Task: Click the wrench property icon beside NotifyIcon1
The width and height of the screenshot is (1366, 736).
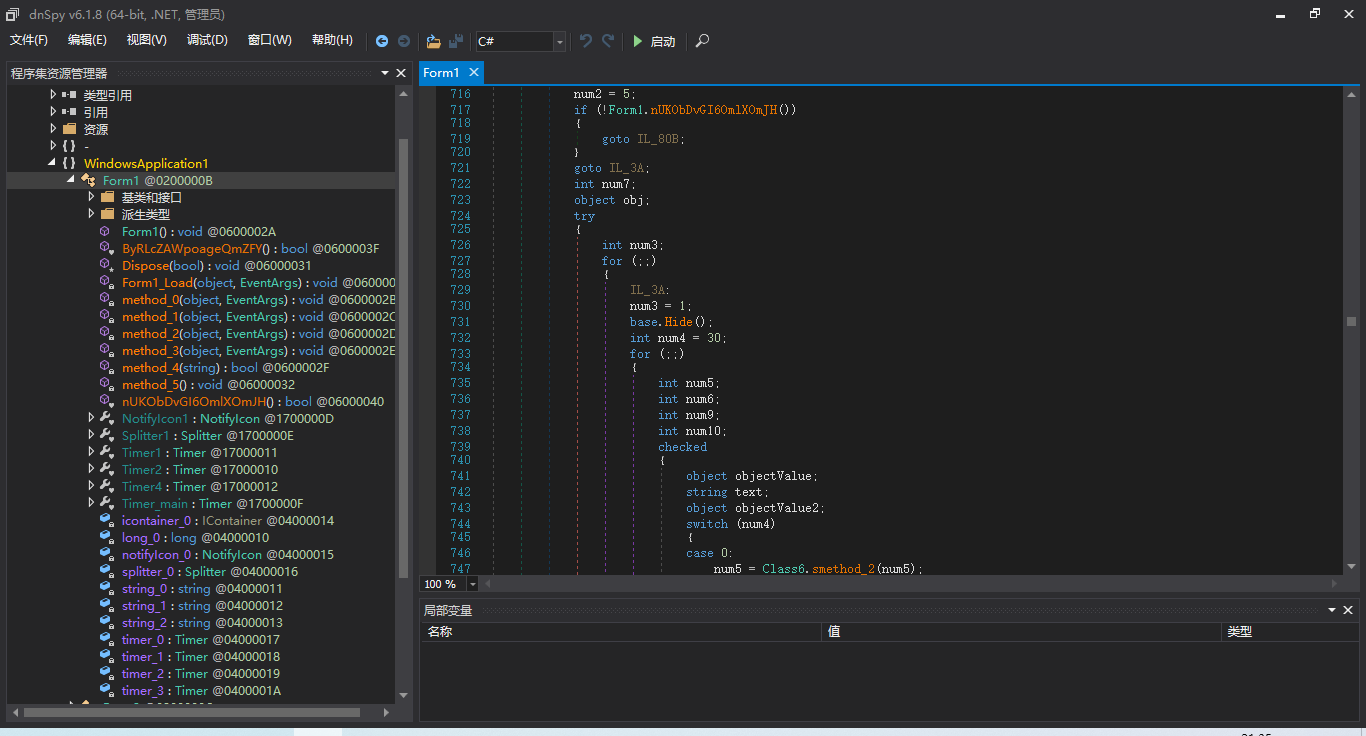Action: pyautogui.click(x=106, y=418)
